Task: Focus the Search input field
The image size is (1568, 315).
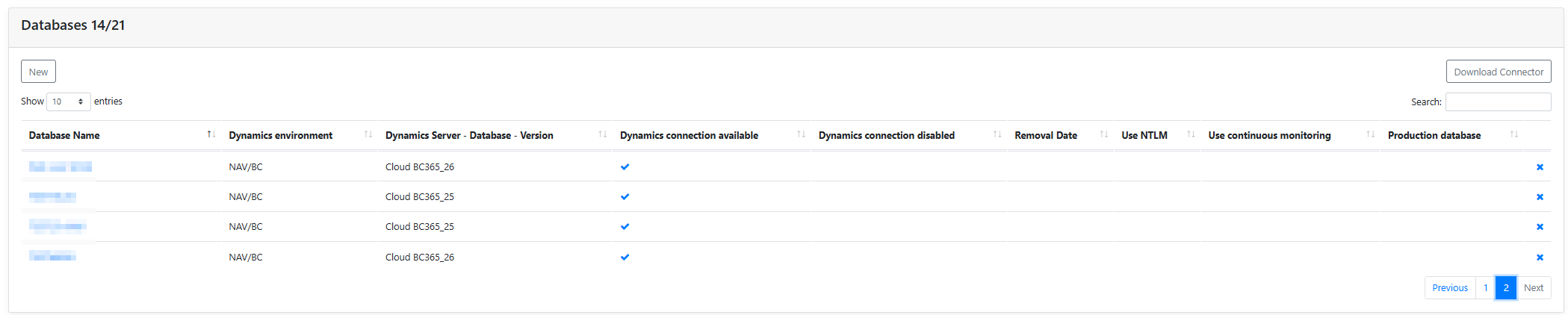Action: point(1497,102)
